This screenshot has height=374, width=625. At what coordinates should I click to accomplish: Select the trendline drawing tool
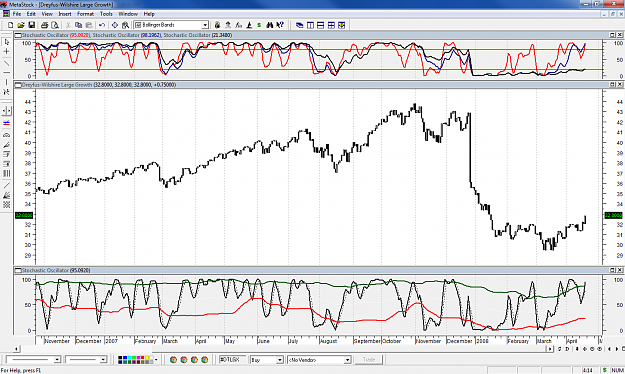[6, 63]
